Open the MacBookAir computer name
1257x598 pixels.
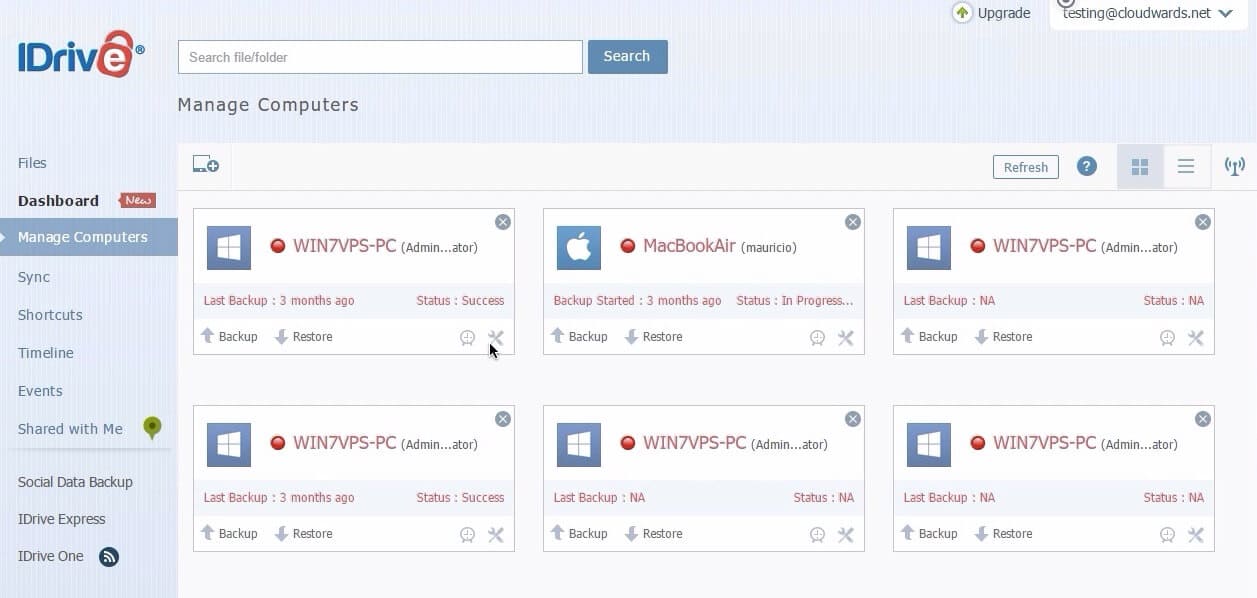point(689,246)
